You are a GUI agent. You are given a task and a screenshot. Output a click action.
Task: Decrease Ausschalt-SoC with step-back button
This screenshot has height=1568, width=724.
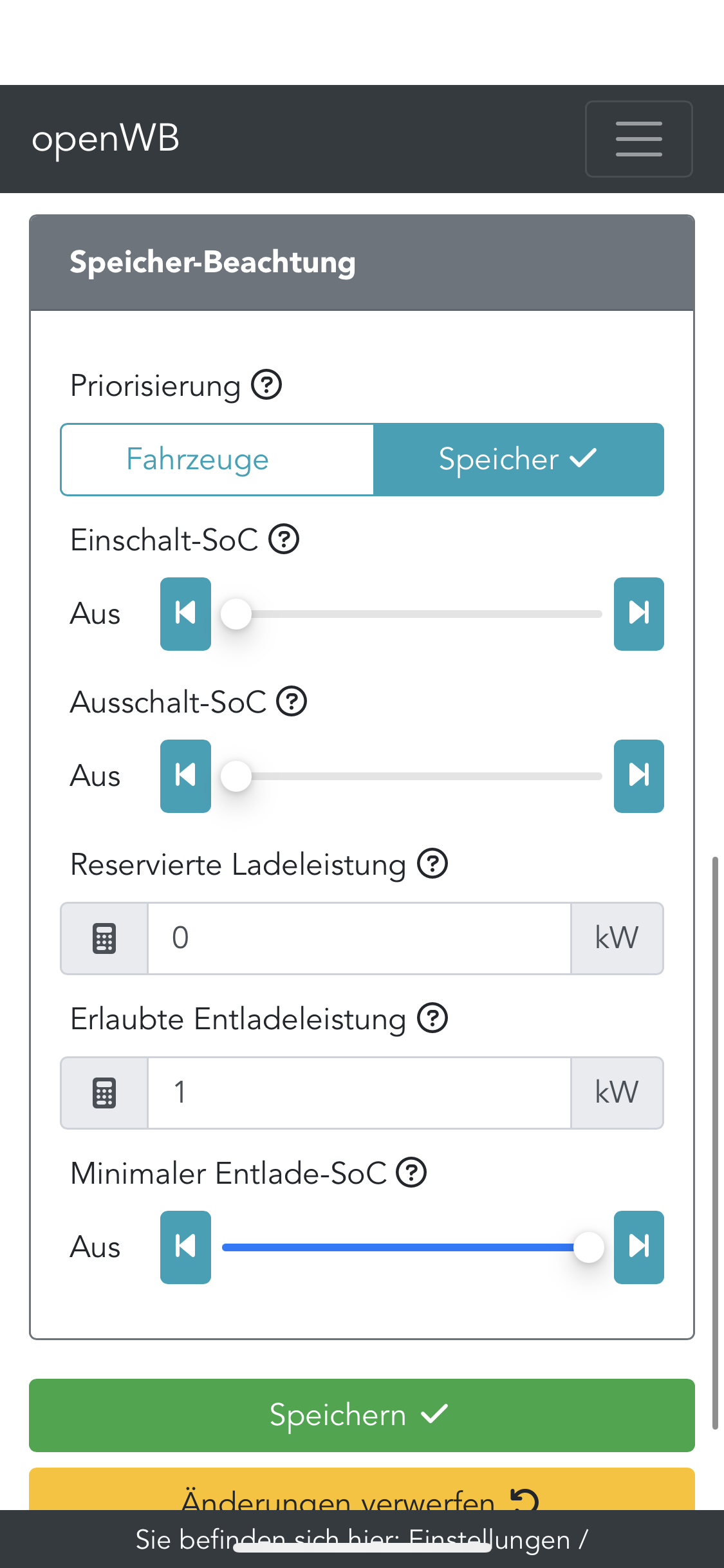click(x=185, y=776)
